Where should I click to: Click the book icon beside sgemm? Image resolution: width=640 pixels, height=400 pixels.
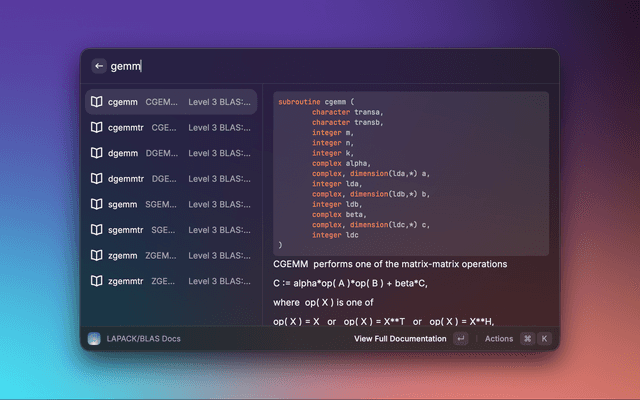[x=97, y=205]
